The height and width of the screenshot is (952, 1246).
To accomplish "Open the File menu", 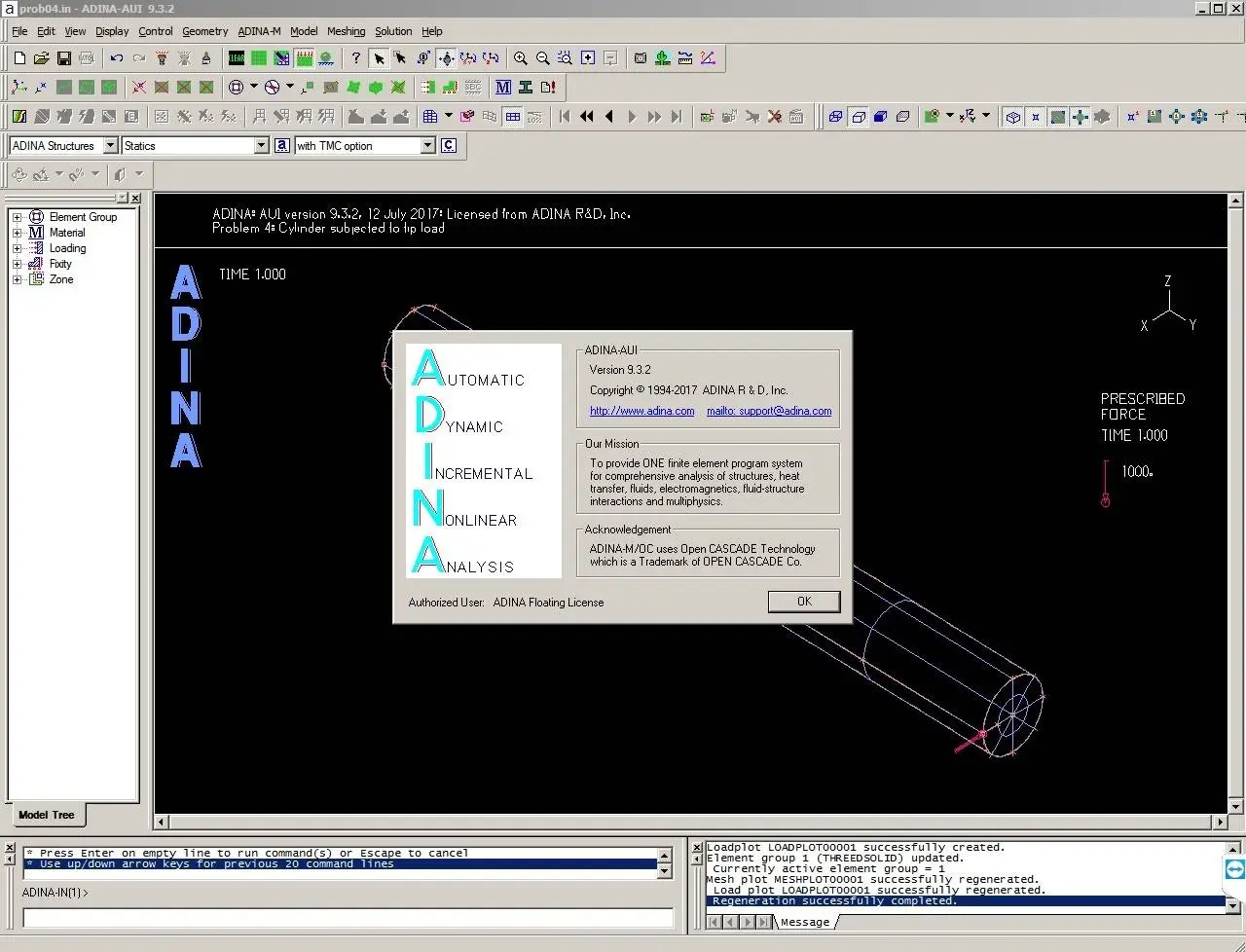I will [19, 31].
